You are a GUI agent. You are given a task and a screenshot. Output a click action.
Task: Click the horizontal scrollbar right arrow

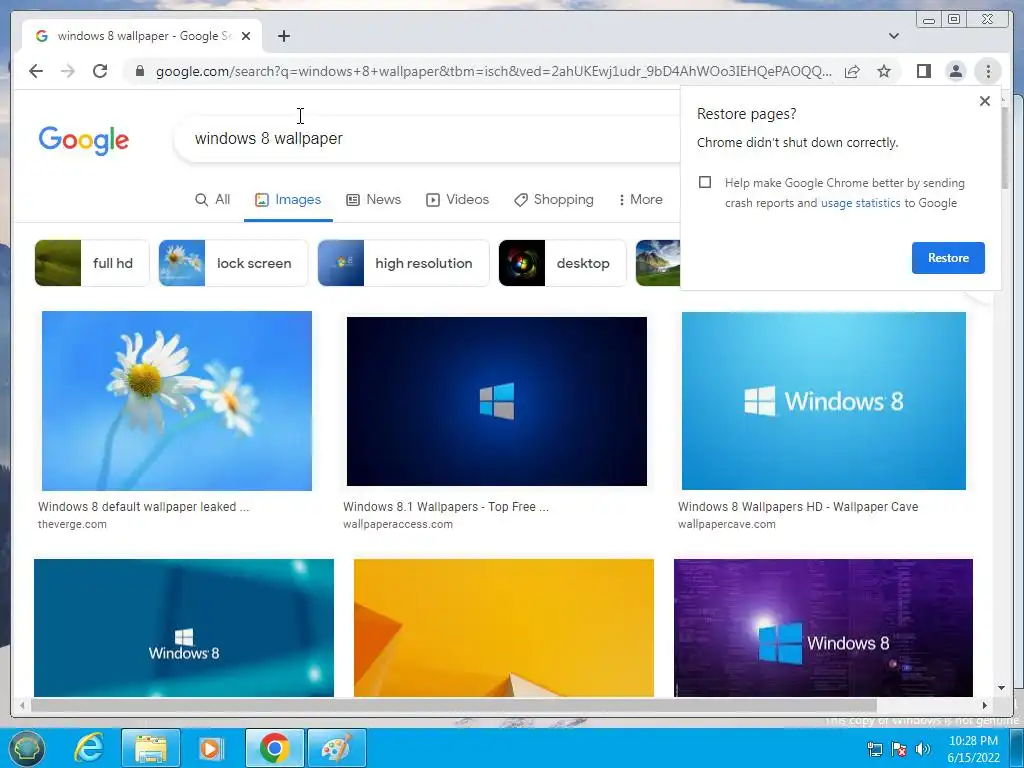coord(985,705)
